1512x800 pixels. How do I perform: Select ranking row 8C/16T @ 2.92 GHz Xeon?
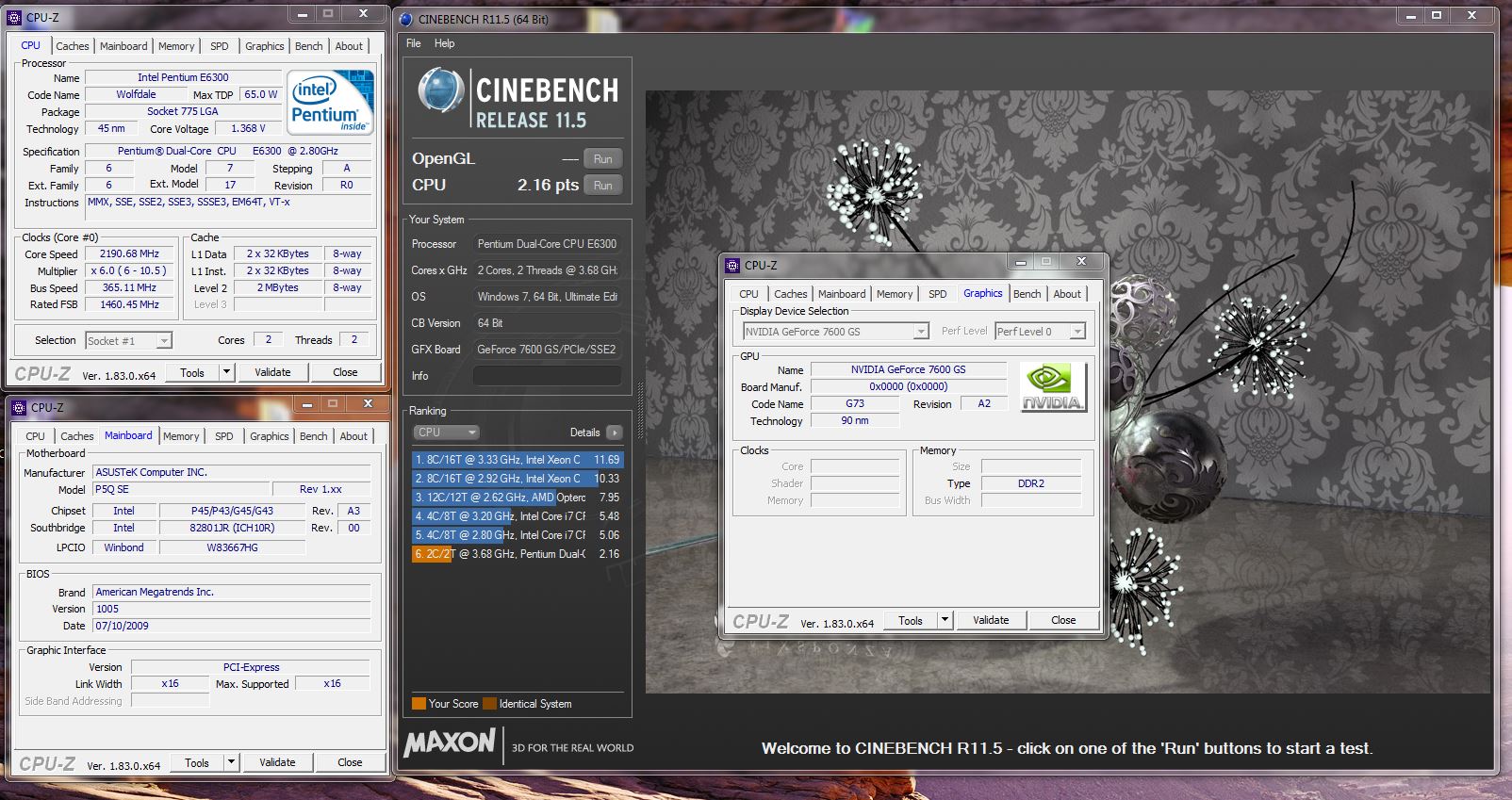coord(518,479)
